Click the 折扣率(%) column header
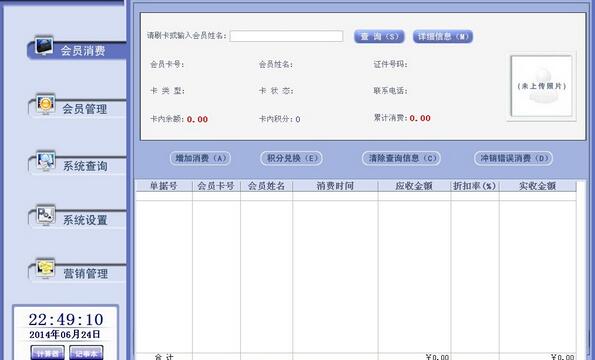This screenshot has width=595, height=360. coord(475,186)
